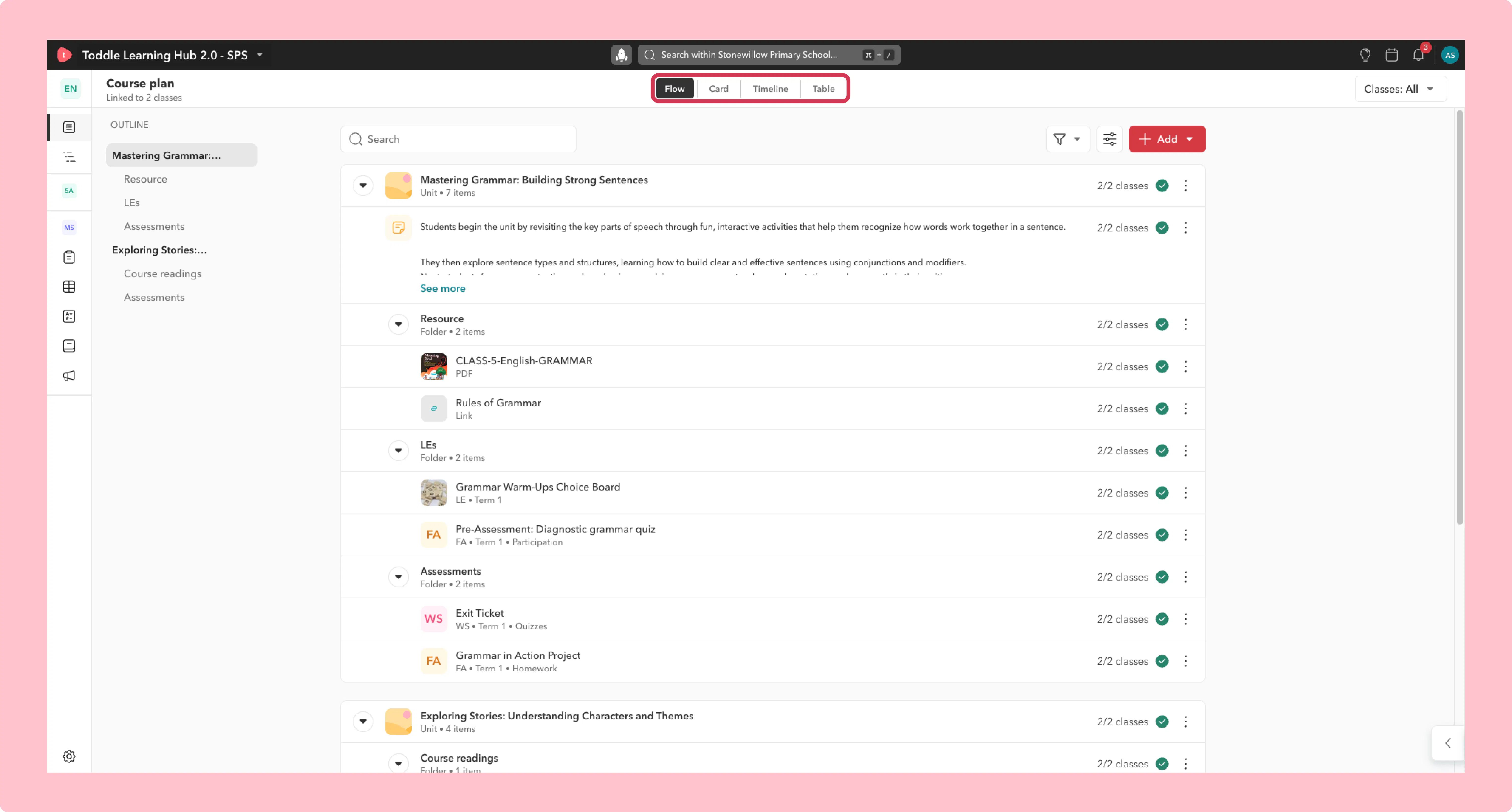Open more options for Resource folder

click(x=1186, y=325)
